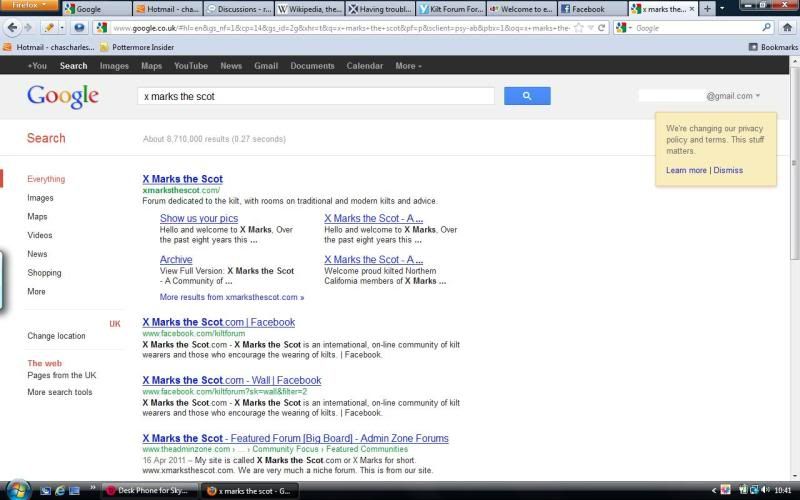Switch to the Hotmail tab
The image size is (800, 500).
(x=168, y=9)
